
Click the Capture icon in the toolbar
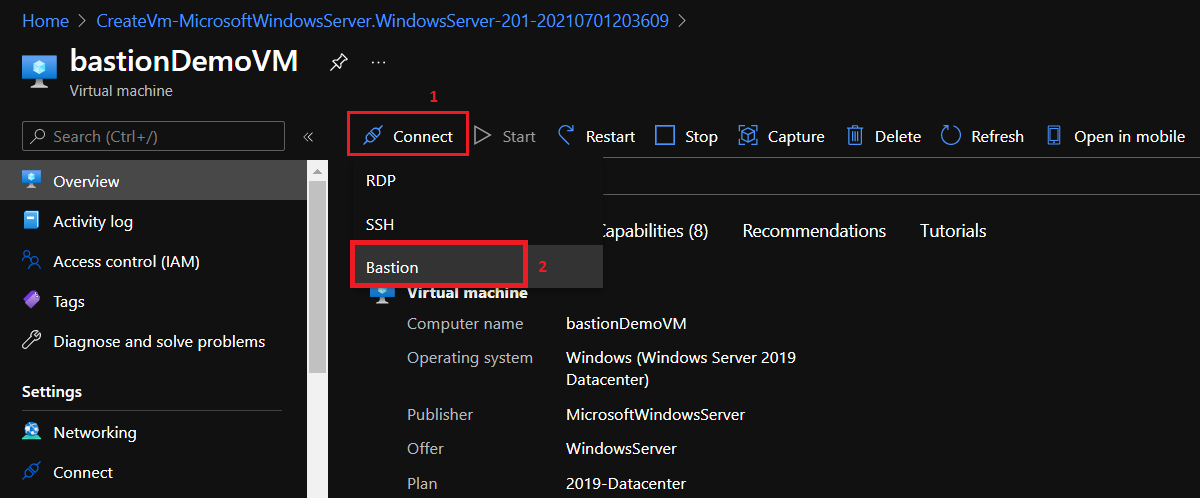pos(748,136)
